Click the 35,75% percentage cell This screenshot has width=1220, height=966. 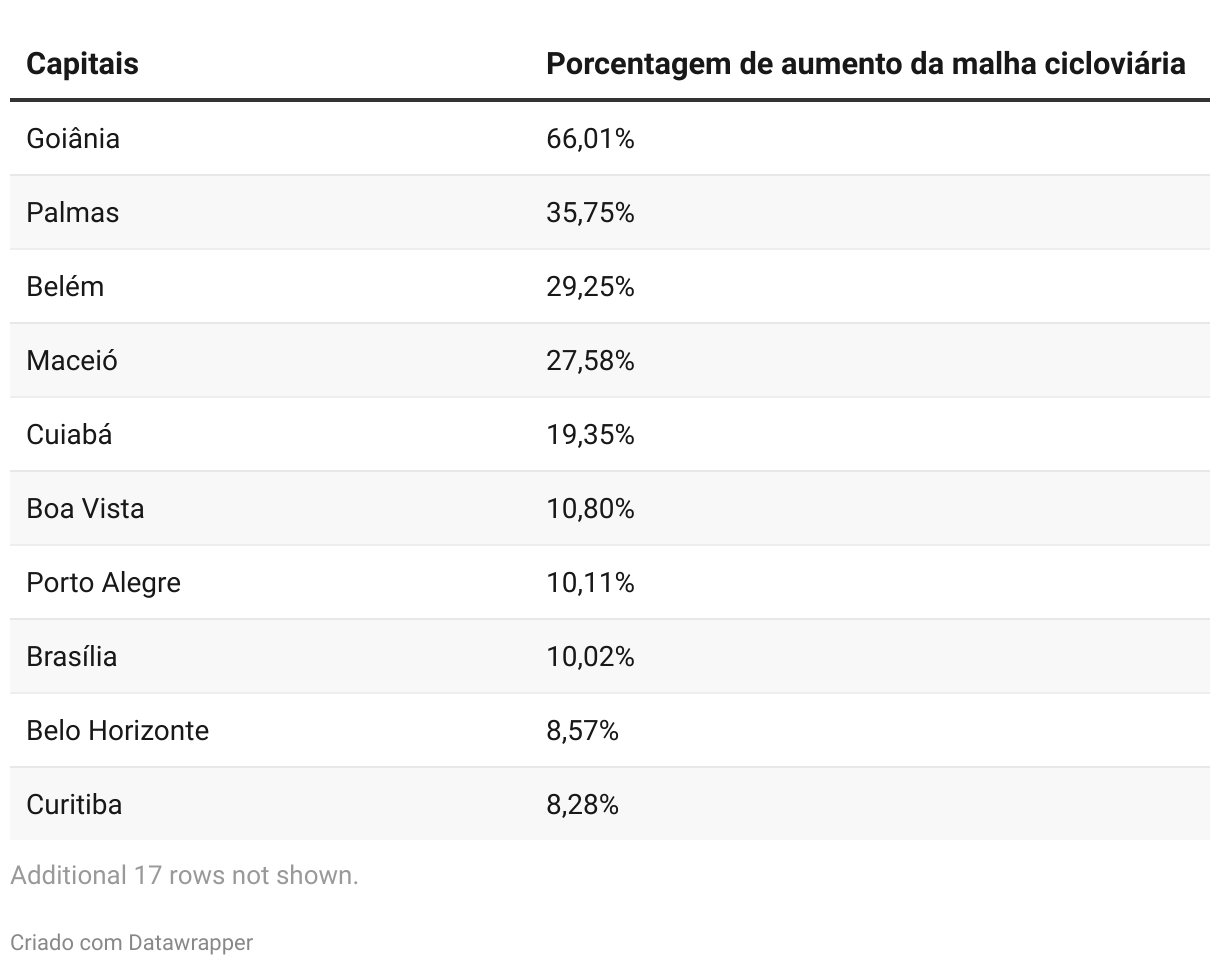(590, 212)
